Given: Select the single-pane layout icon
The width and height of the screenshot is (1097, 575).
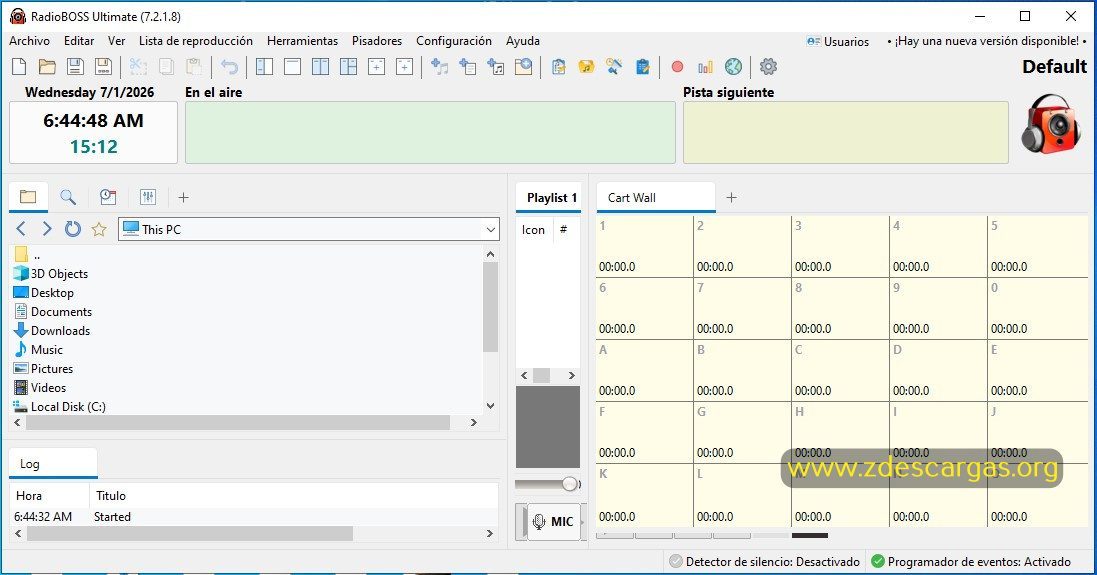Looking at the screenshot, I should (x=292, y=66).
